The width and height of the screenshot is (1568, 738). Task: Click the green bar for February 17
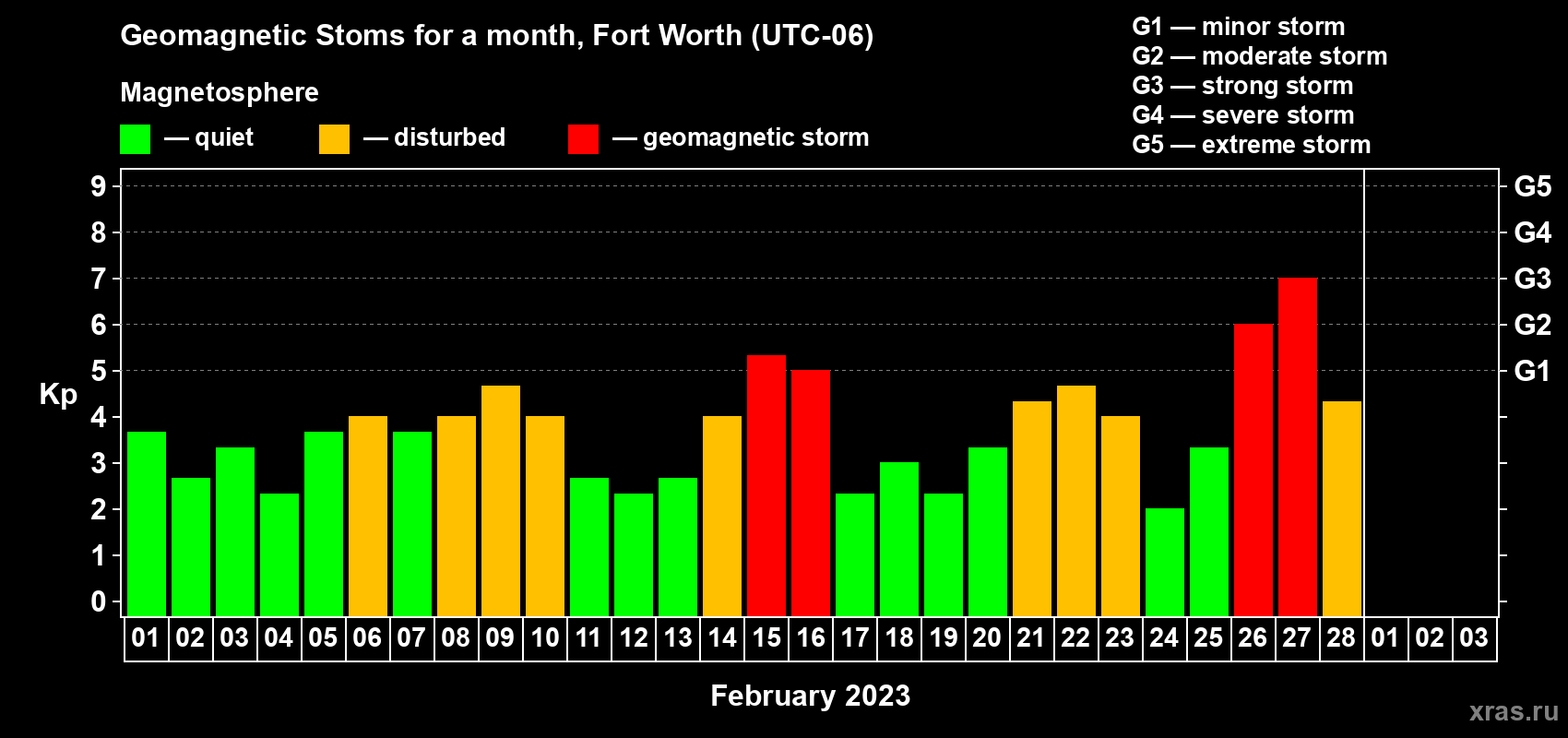tap(855, 554)
